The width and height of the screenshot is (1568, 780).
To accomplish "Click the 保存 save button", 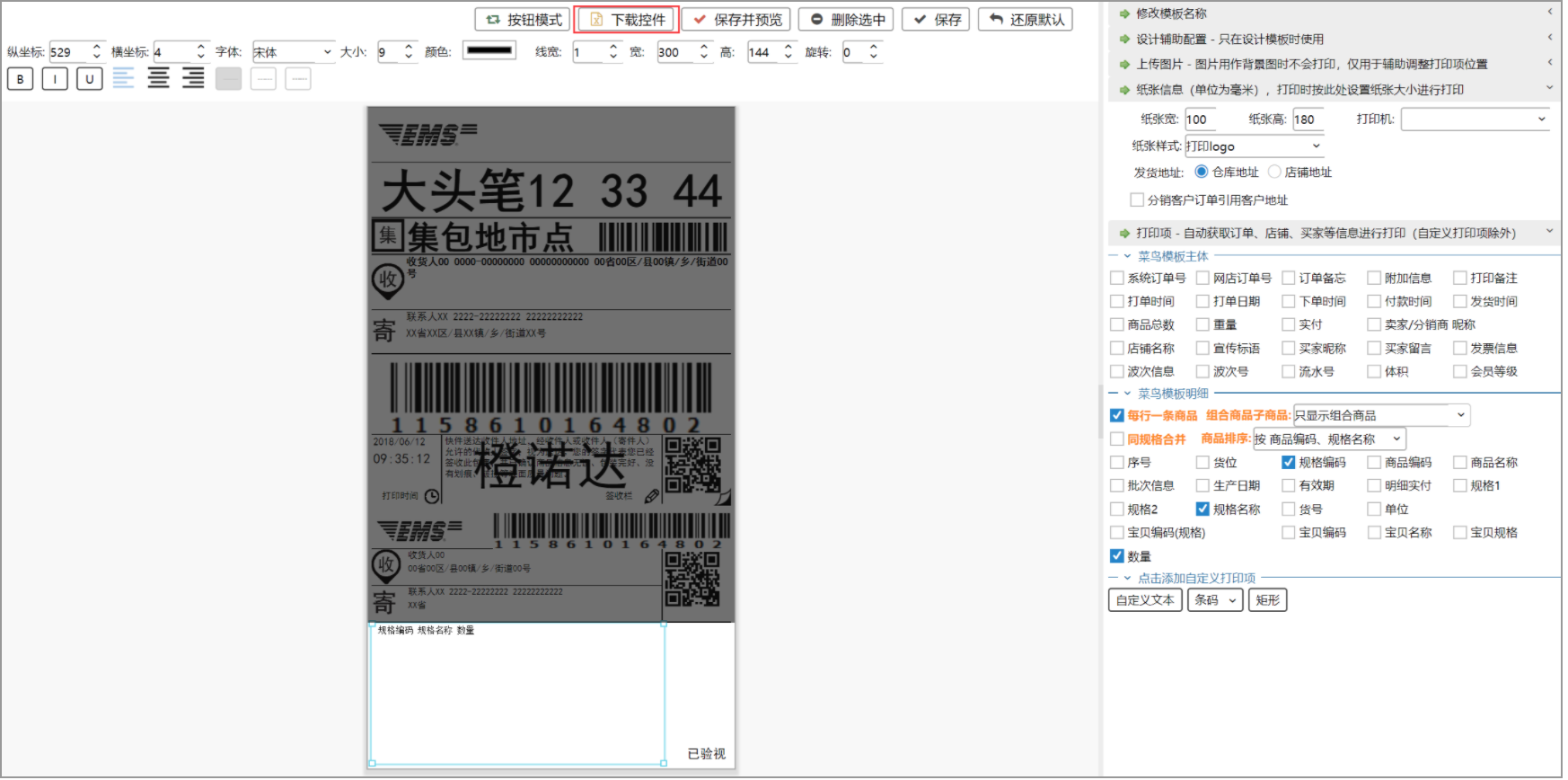I will tap(936, 20).
